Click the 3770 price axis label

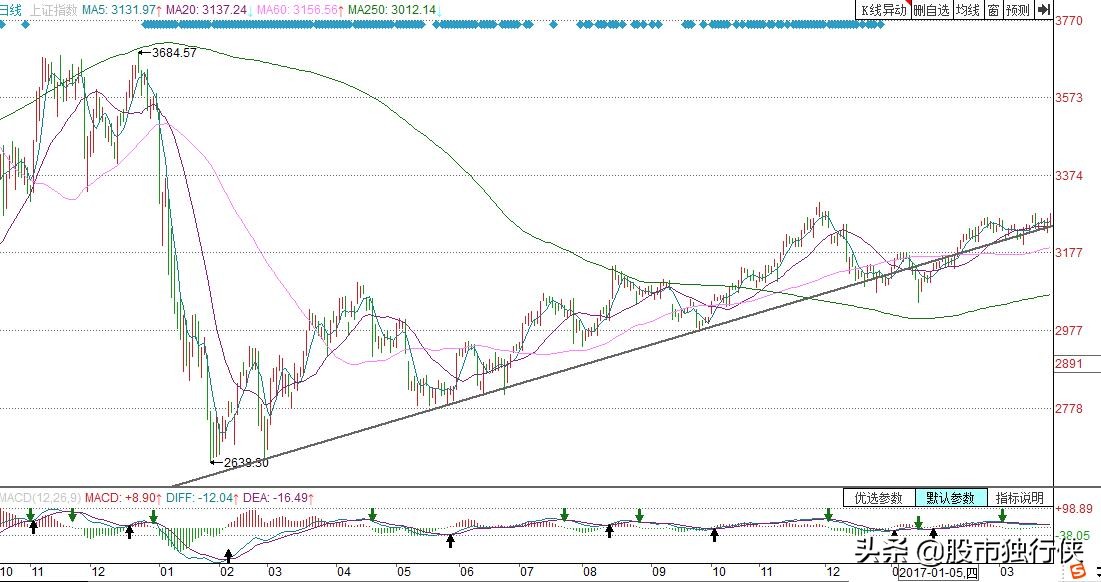tap(1069, 21)
